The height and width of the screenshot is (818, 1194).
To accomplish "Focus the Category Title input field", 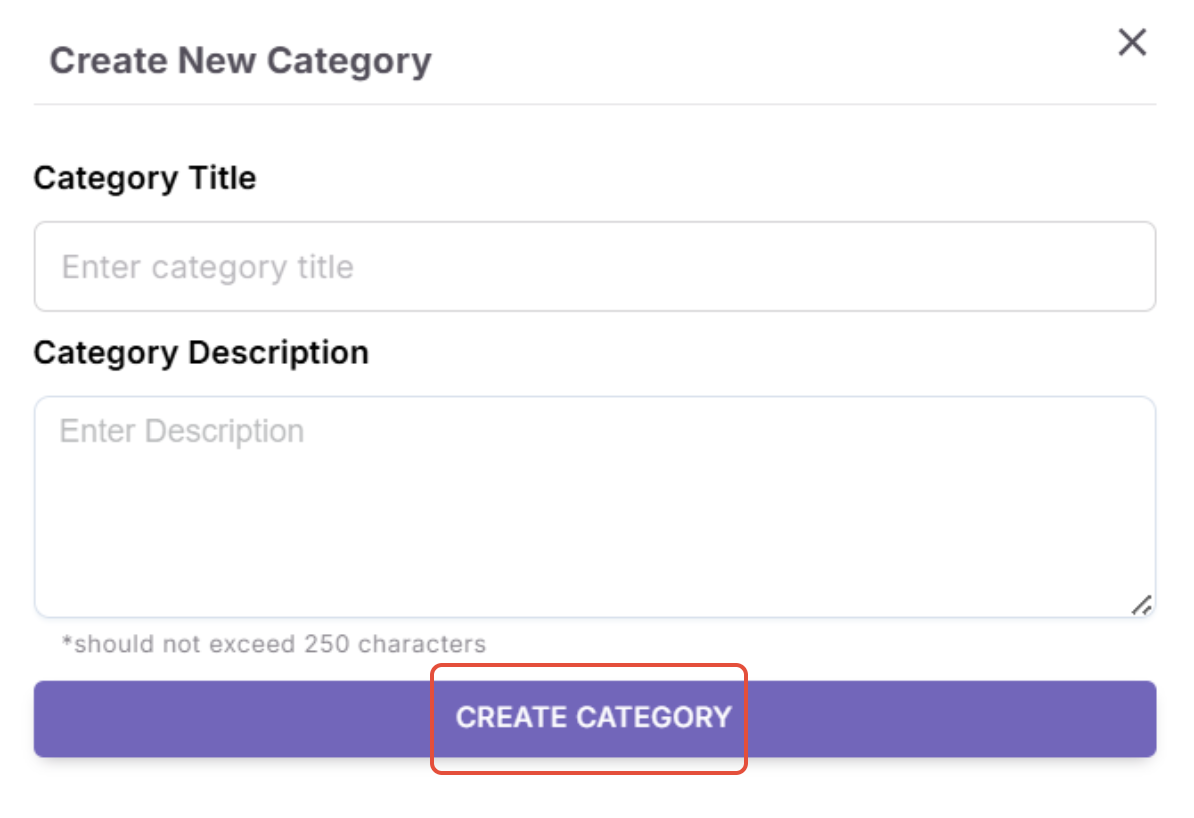I will coord(594,267).
